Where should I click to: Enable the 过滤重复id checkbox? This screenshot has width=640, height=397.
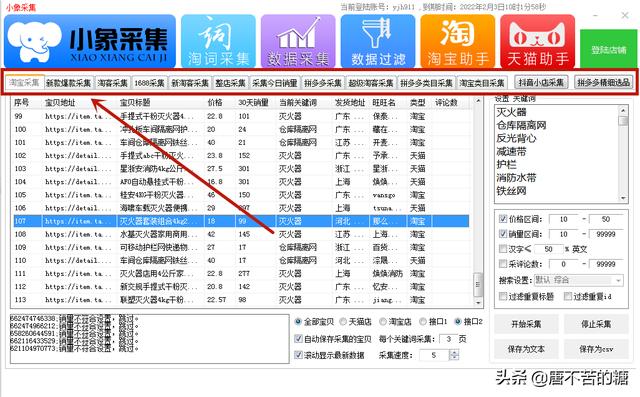[x=567, y=296]
